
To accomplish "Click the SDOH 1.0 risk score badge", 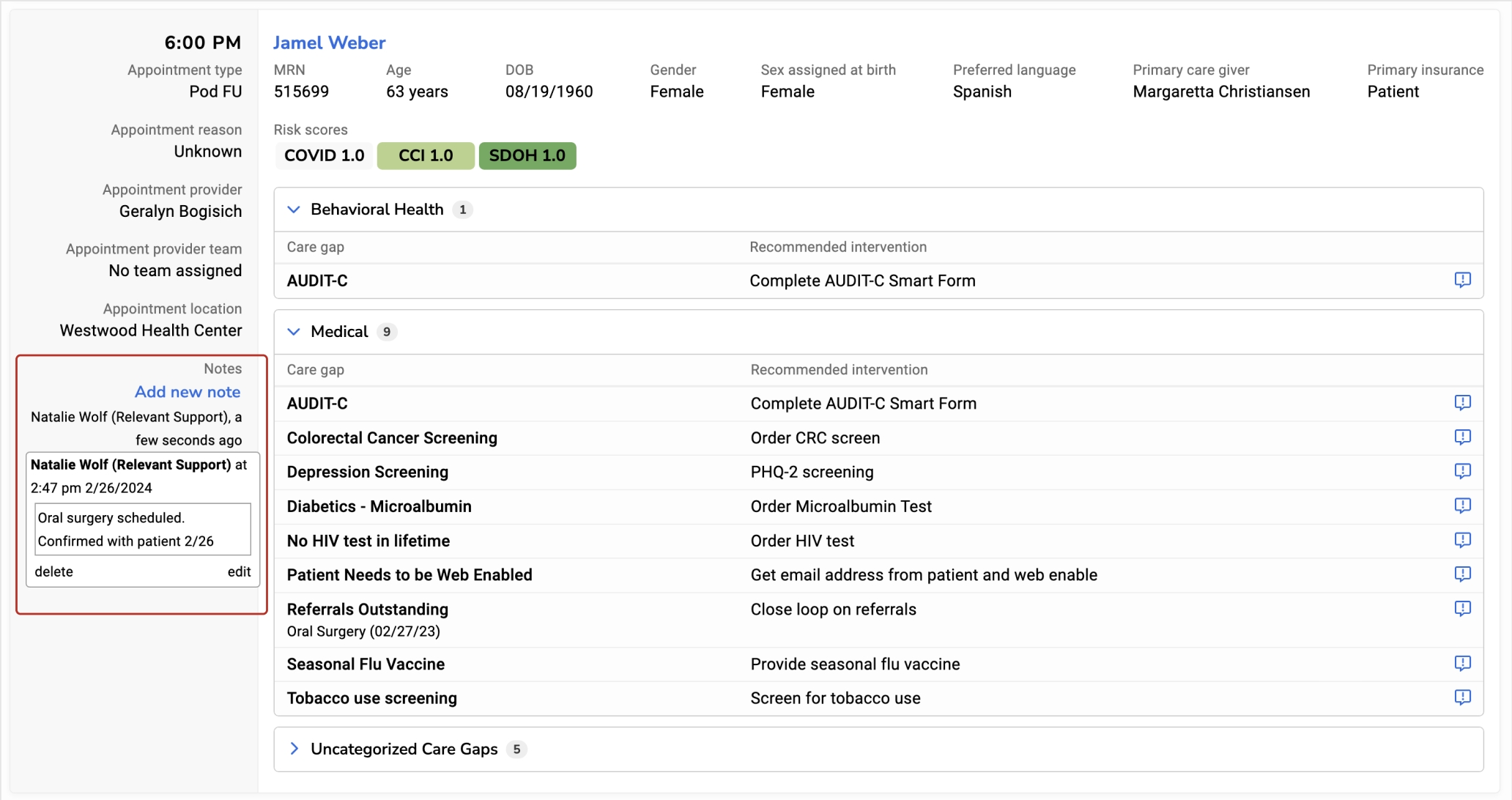I will click(x=527, y=155).
